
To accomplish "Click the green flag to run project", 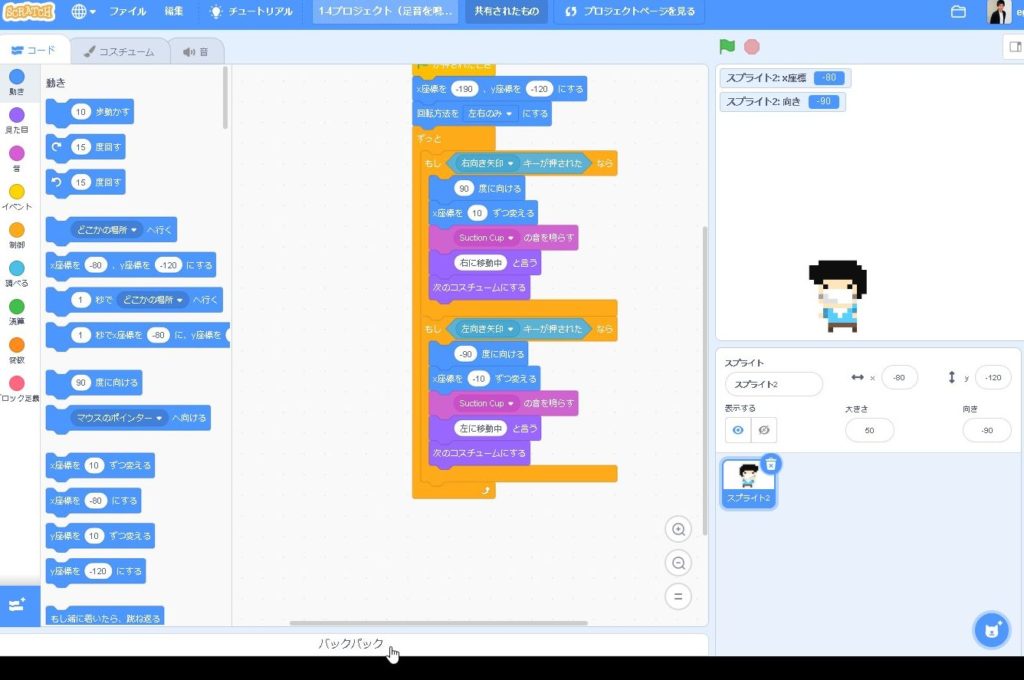I will 727,46.
